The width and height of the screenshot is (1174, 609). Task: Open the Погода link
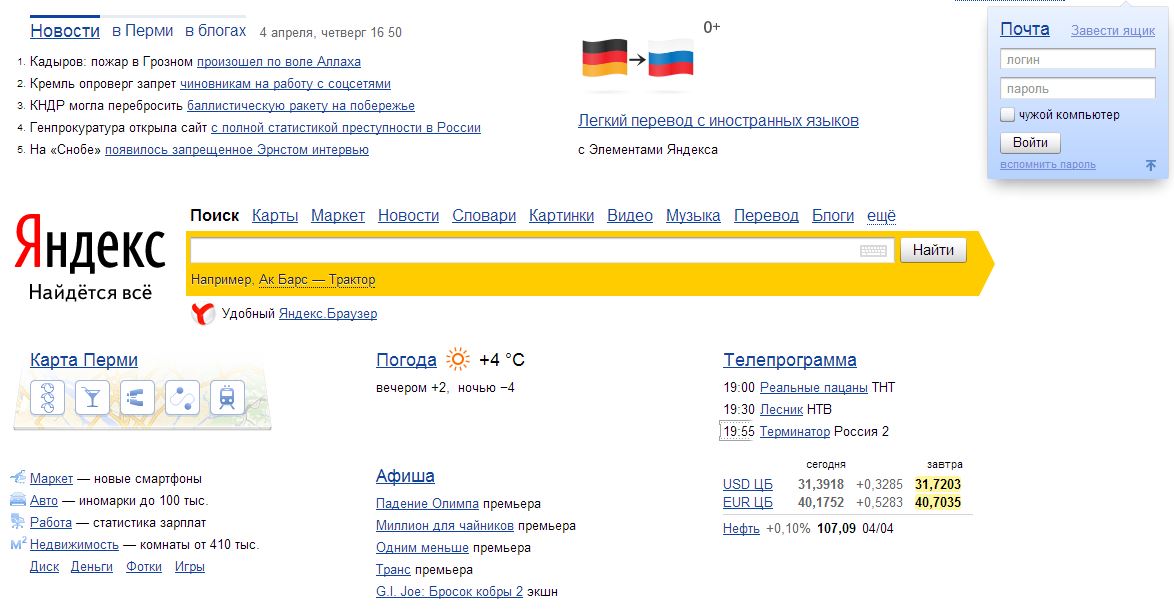(406, 360)
